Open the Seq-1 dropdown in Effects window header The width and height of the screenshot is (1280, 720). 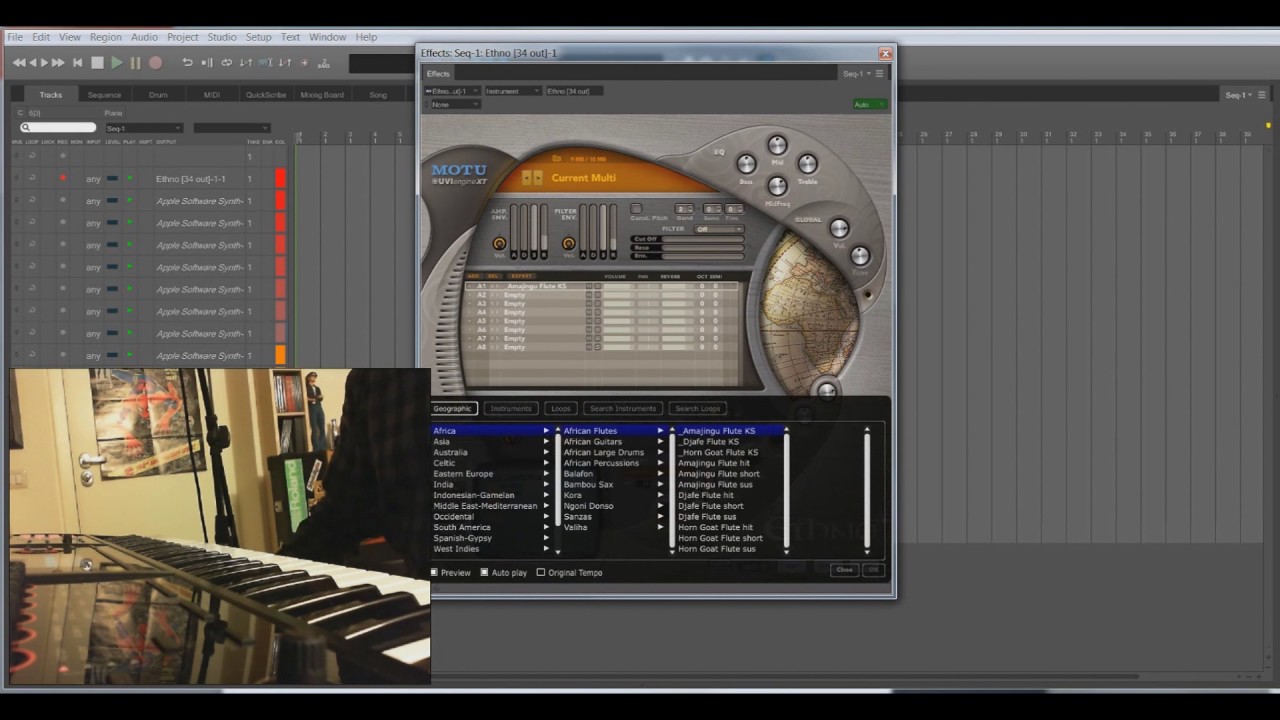tap(855, 73)
